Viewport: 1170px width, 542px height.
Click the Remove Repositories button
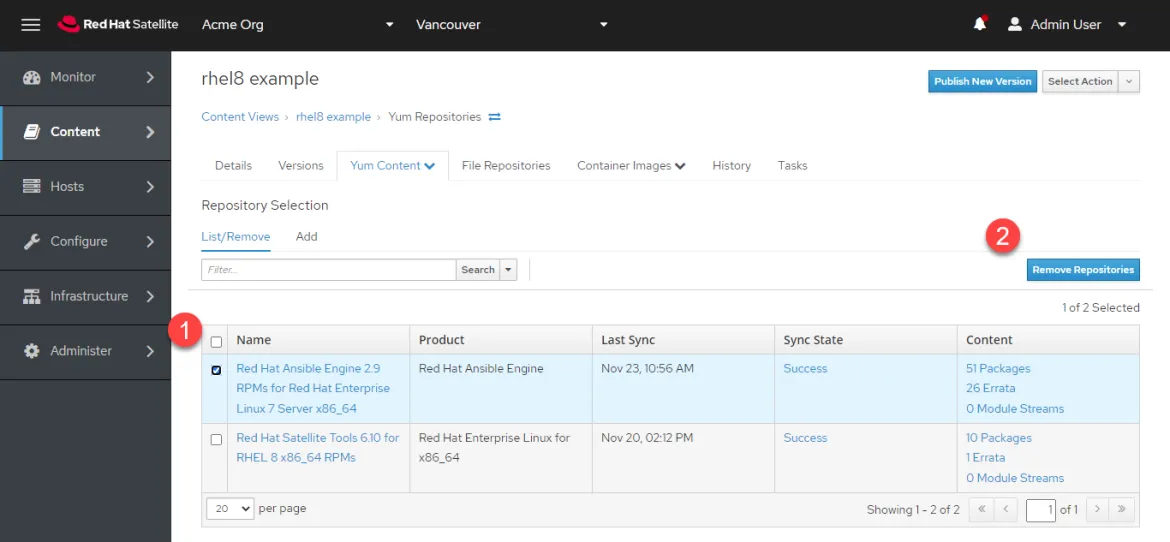click(x=1082, y=270)
